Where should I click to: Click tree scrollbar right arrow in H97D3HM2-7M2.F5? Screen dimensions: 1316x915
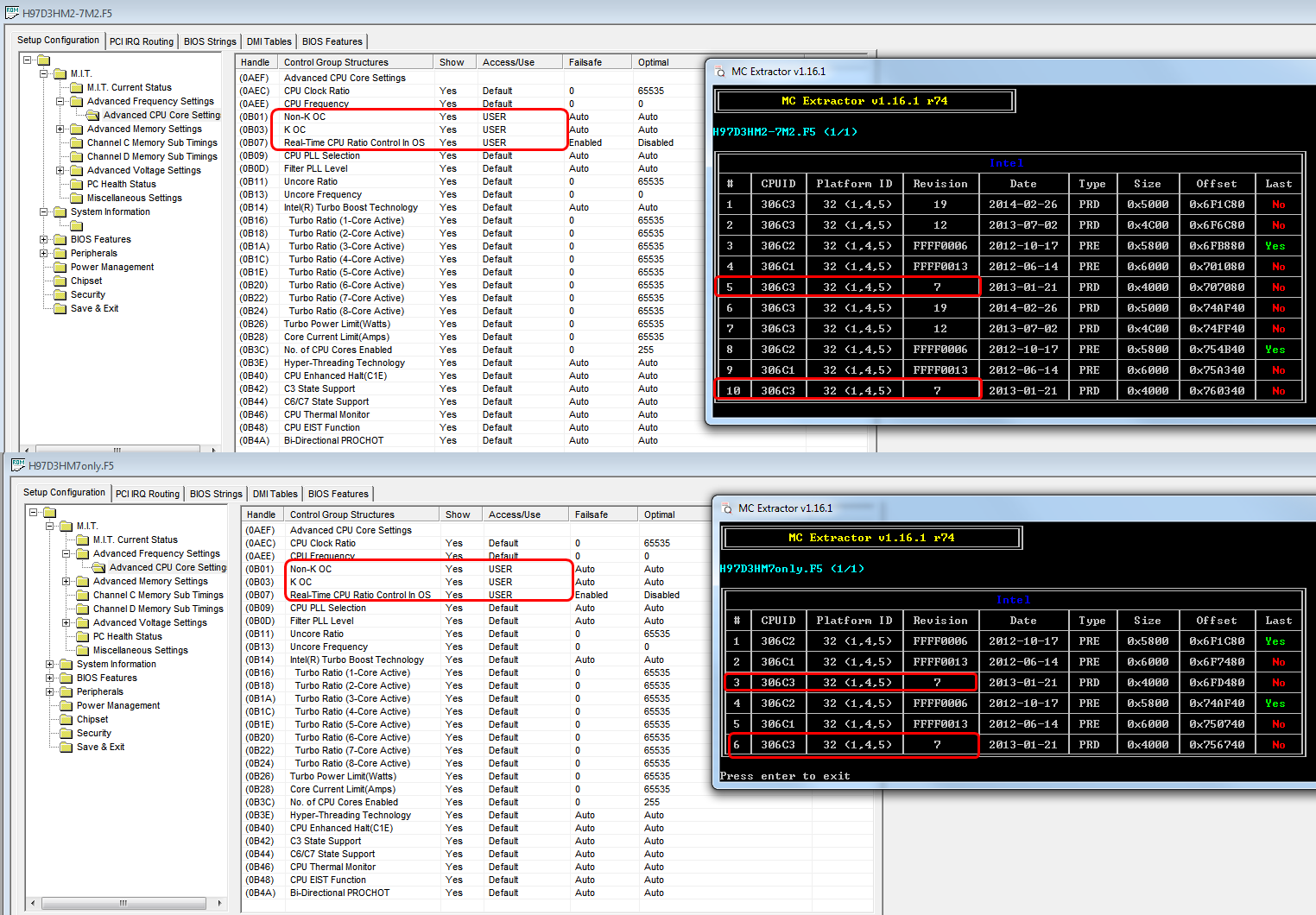click(213, 449)
